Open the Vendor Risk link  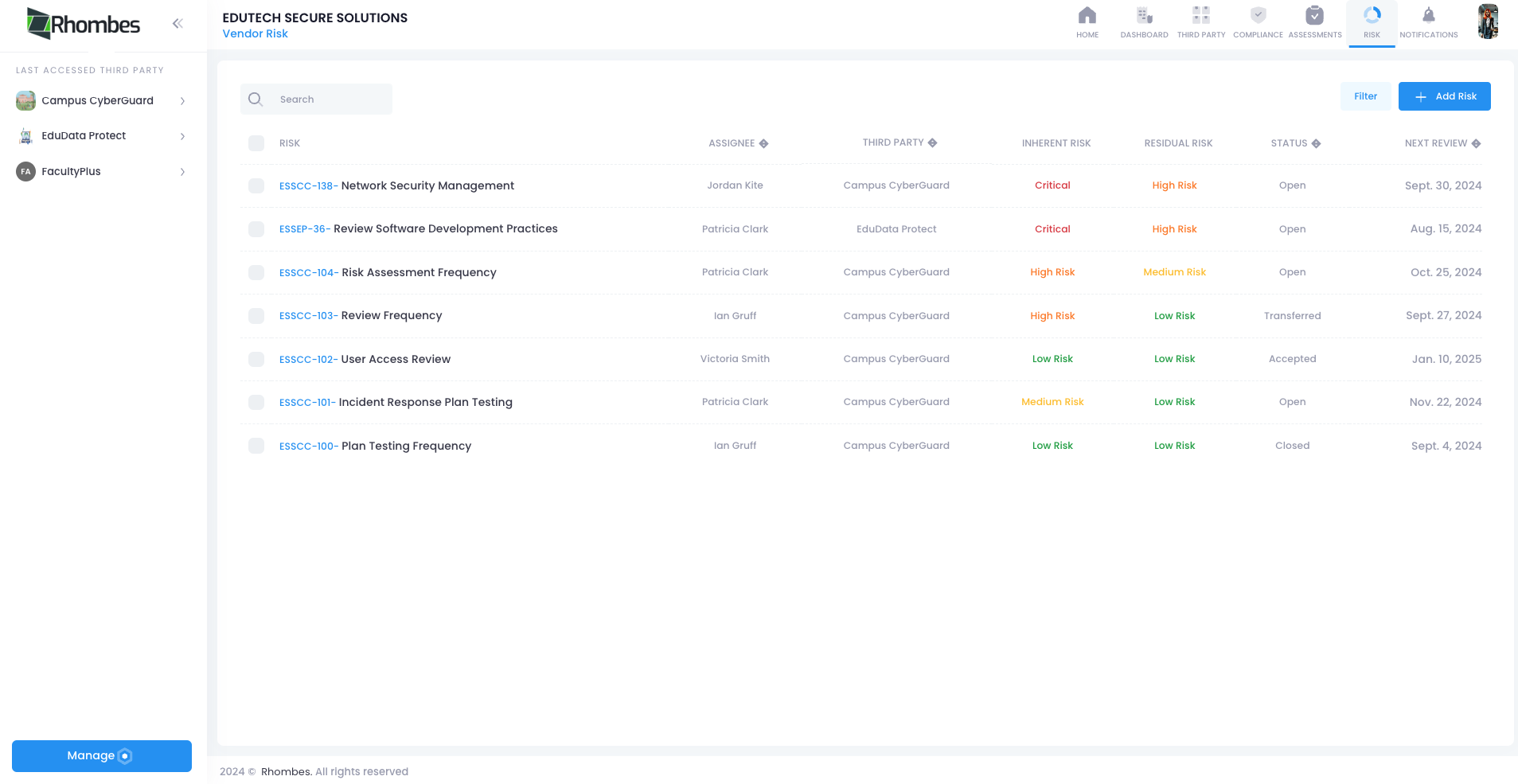pyautogui.click(x=255, y=33)
